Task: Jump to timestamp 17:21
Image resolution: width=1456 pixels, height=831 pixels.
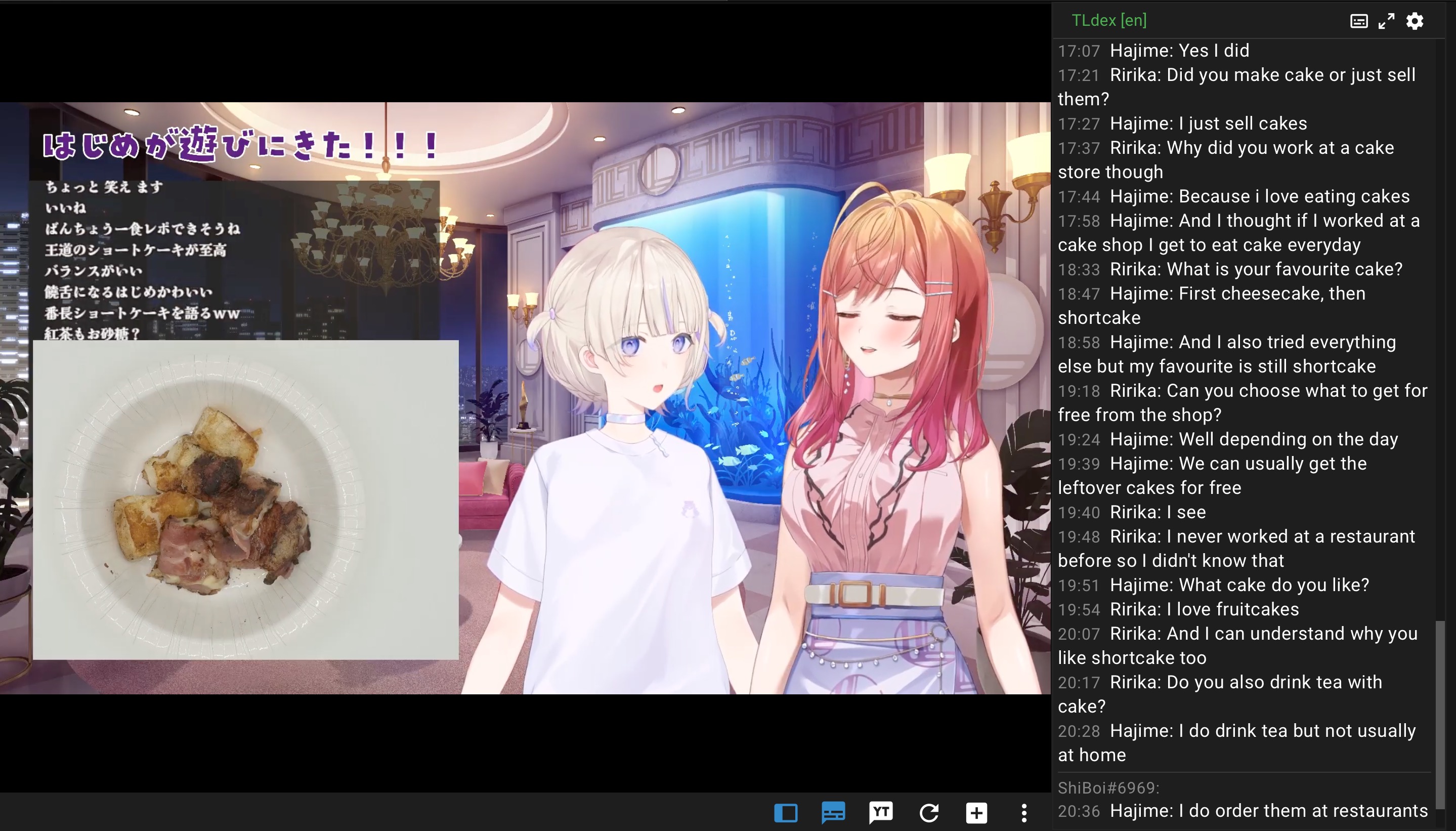Action: [1078, 75]
